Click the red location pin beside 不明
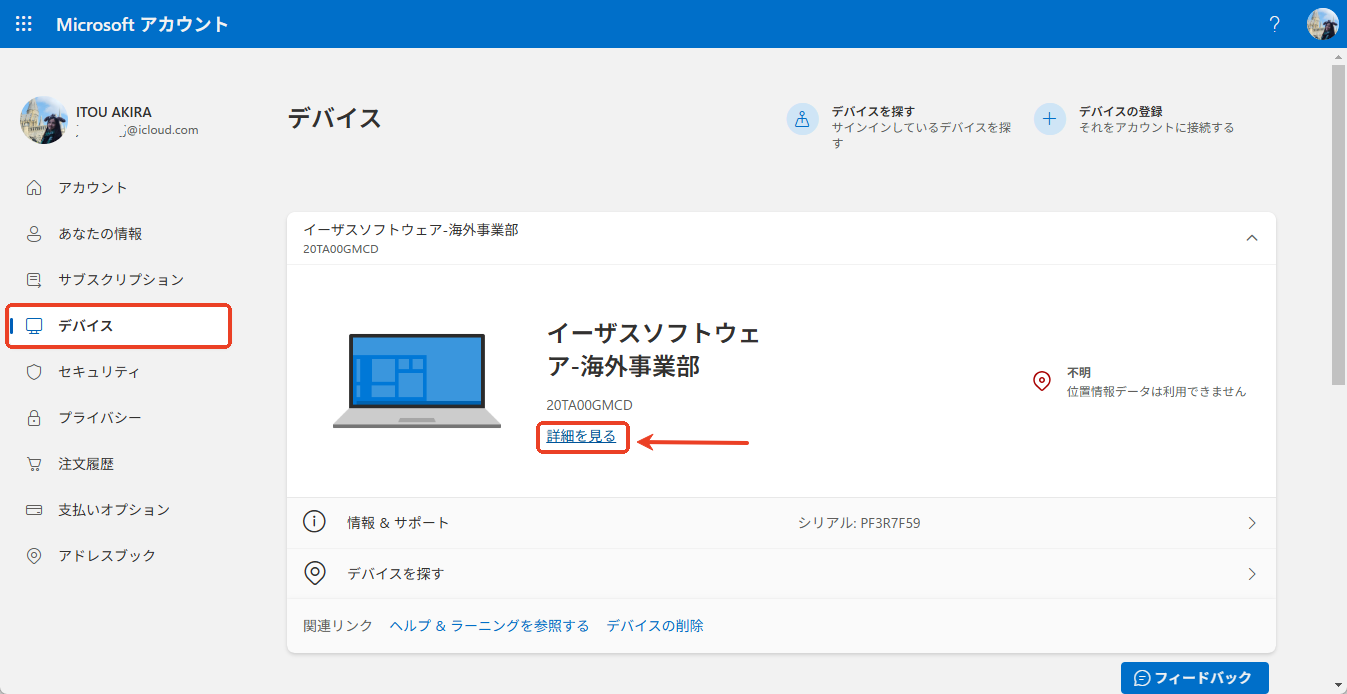Viewport: 1347px width, 694px height. coord(1042,381)
